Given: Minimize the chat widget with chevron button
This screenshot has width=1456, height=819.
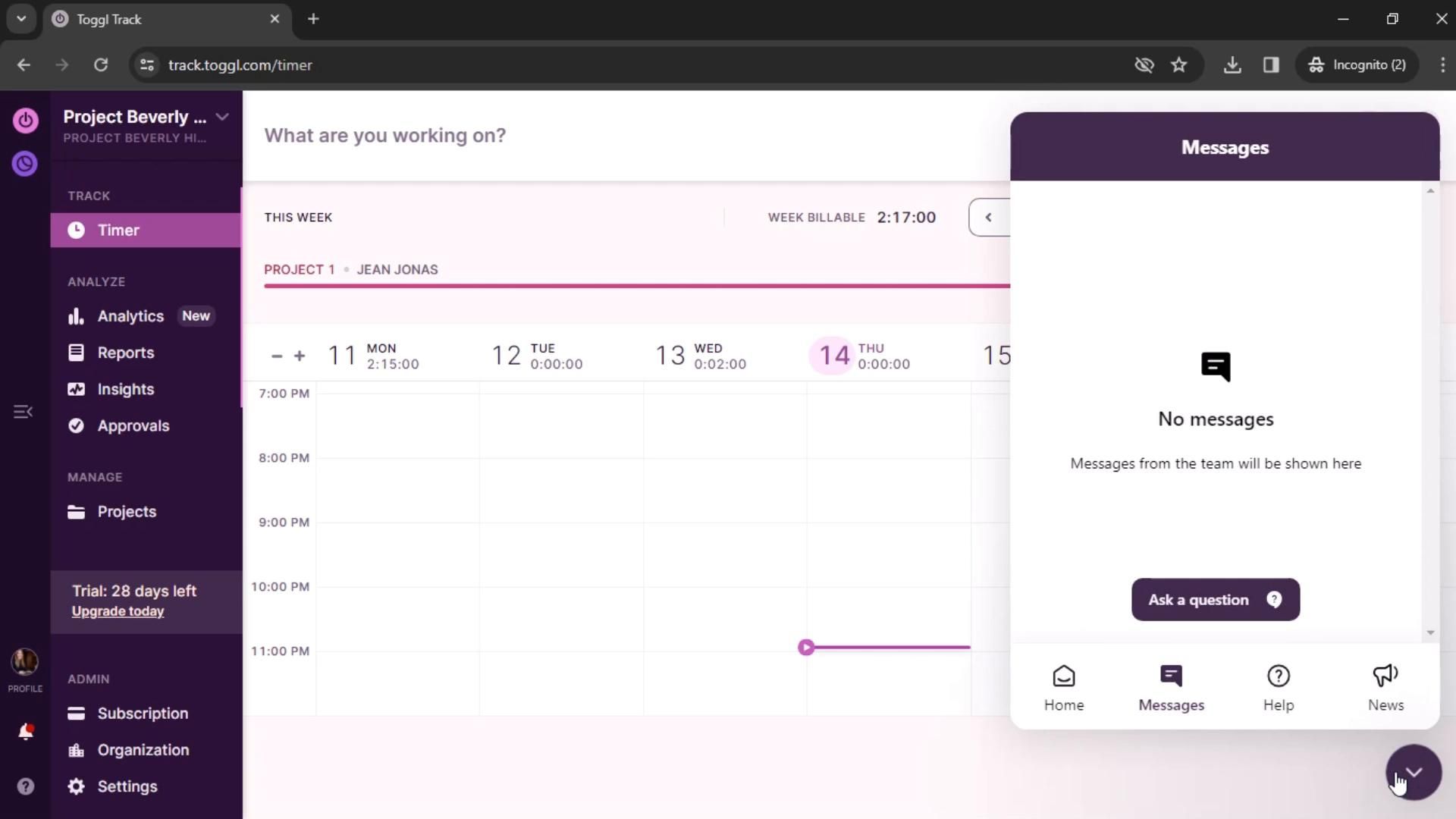Looking at the screenshot, I should point(1413,772).
